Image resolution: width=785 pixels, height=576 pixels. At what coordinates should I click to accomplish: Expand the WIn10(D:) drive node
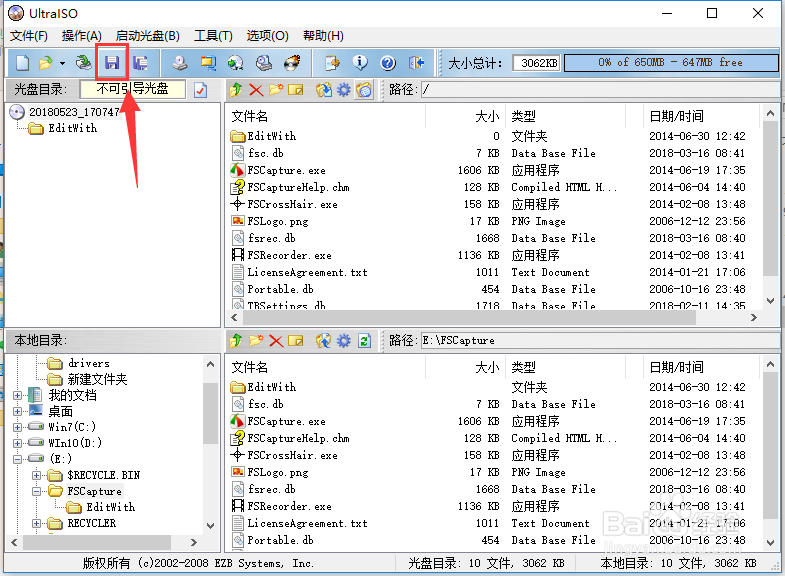[x=18, y=443]
